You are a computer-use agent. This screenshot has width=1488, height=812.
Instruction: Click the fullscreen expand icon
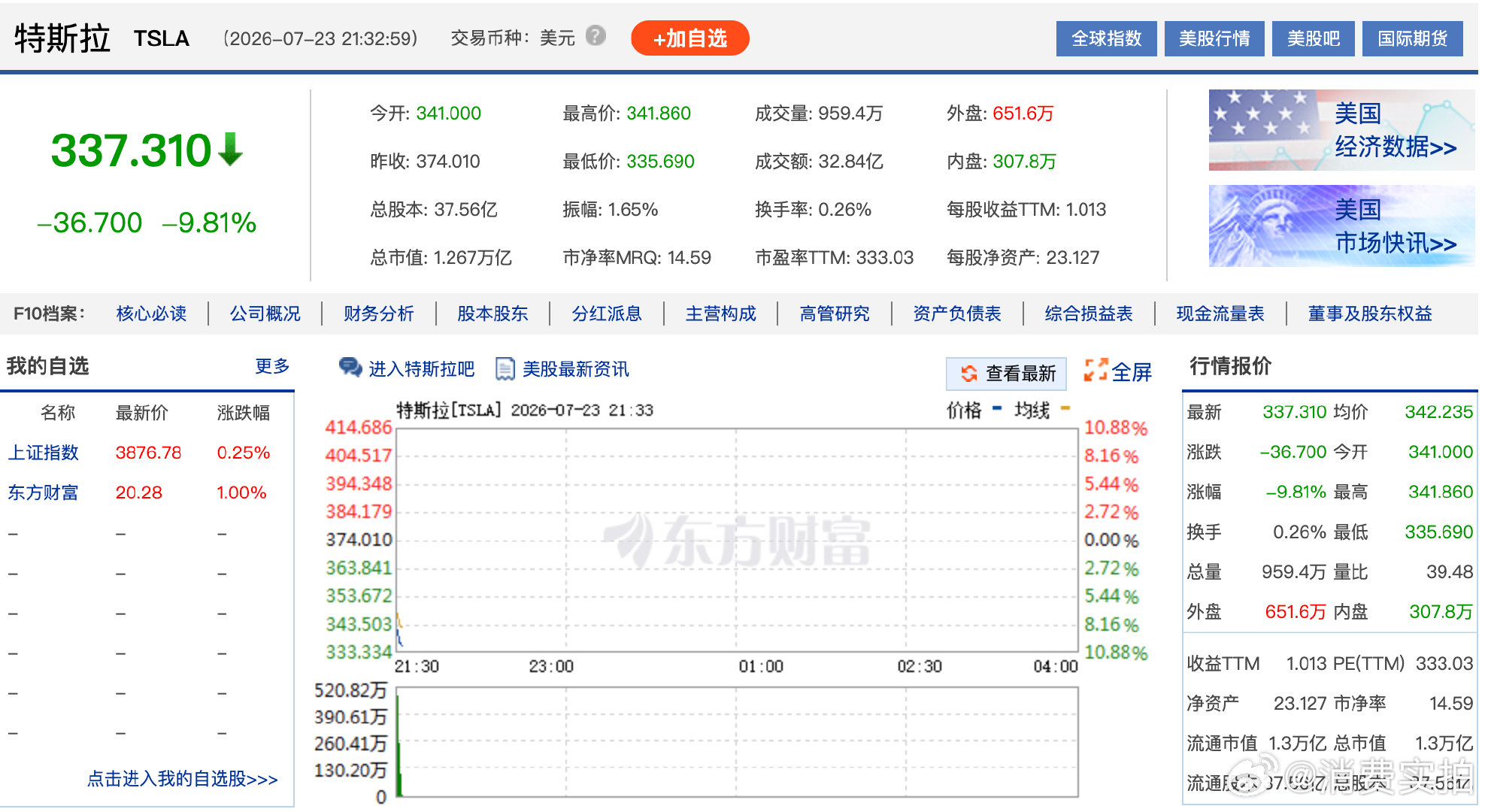(1096, 370)
